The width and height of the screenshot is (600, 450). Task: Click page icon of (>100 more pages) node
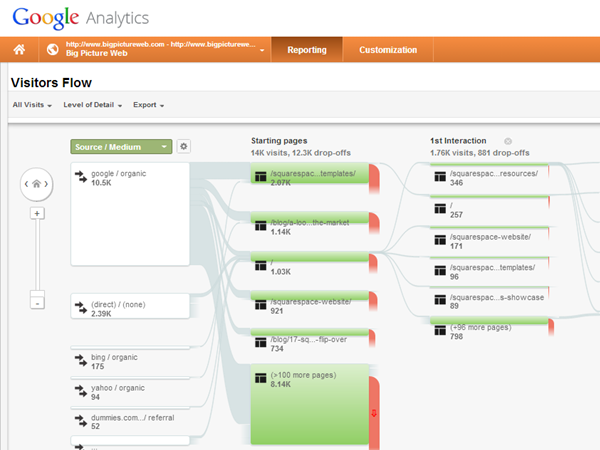click(261, 378)
